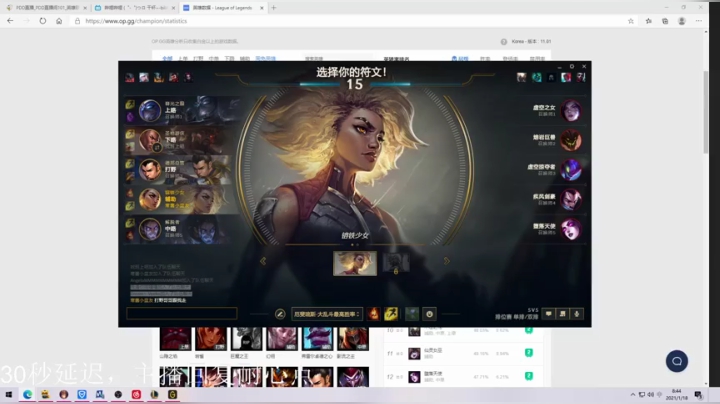This screenshot has width=720, height=404.
Task: Click 仙灵女巫 row in op.gg ranking
Action: point(464,353)
